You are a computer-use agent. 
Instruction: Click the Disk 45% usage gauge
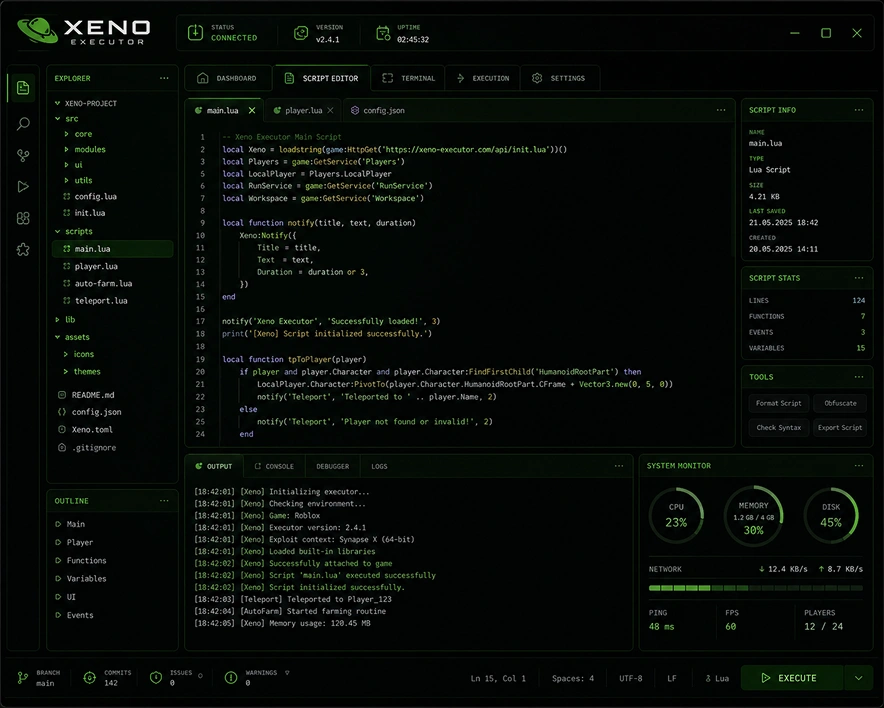831,516
